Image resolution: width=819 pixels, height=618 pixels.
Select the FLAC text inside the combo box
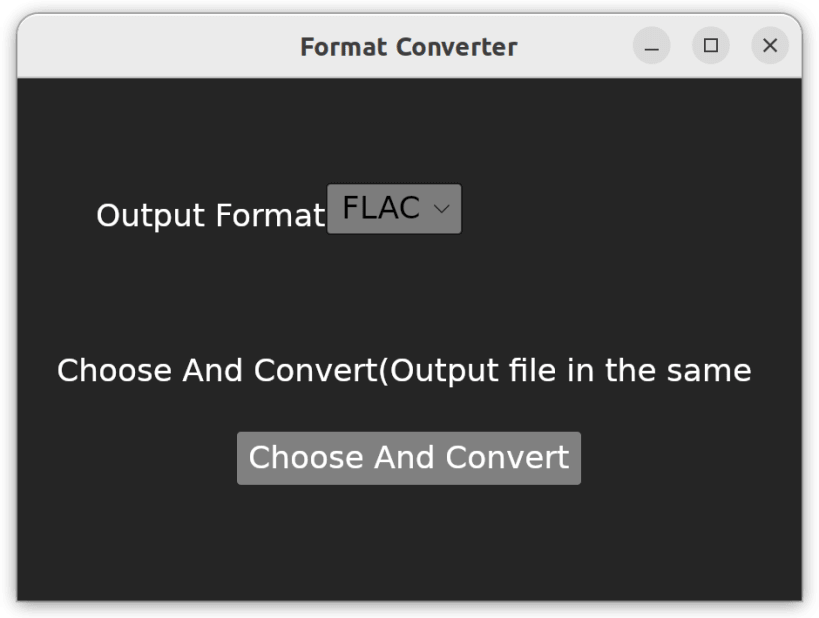(x=380, y=208)
